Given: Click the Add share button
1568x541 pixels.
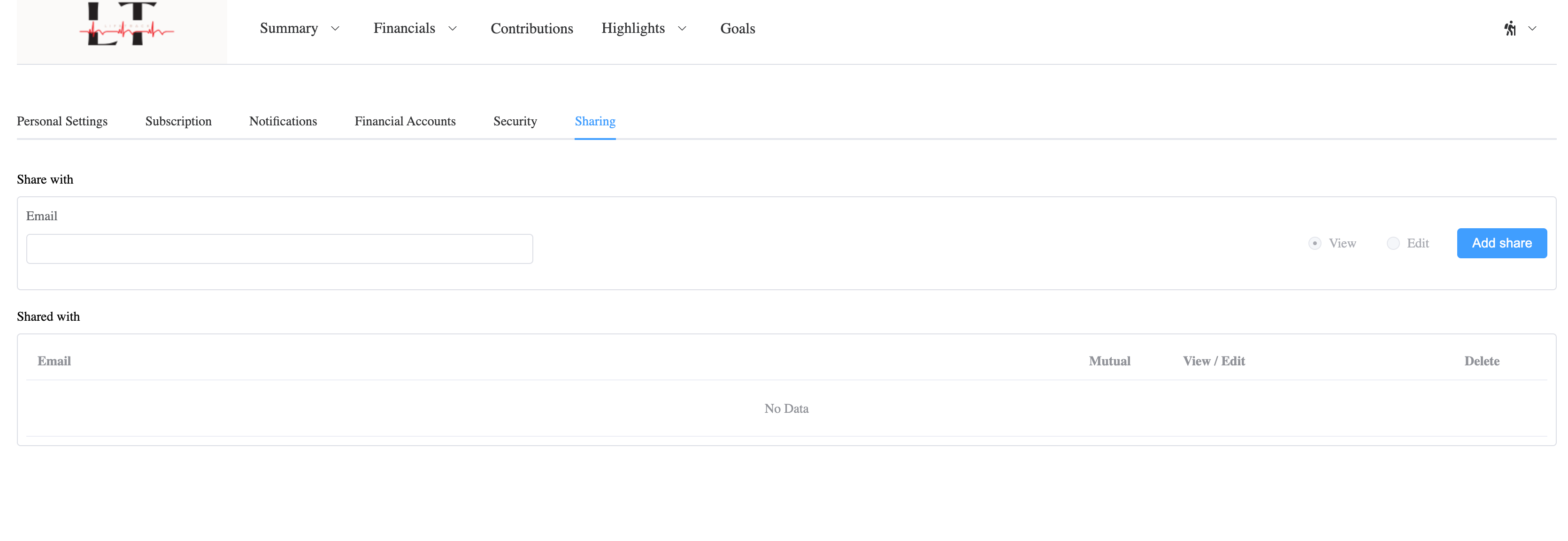Looking at the screenshot, I should 1501,243.
